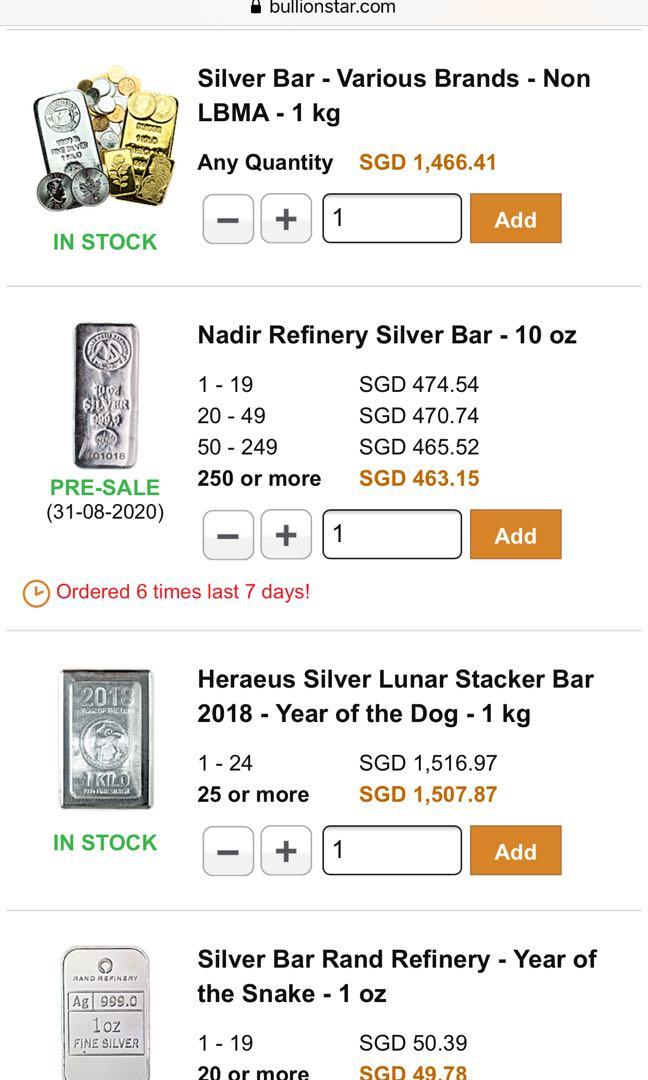
Task: Click the IN STOCK label under Heraeus bar
Action: point(105,843)
